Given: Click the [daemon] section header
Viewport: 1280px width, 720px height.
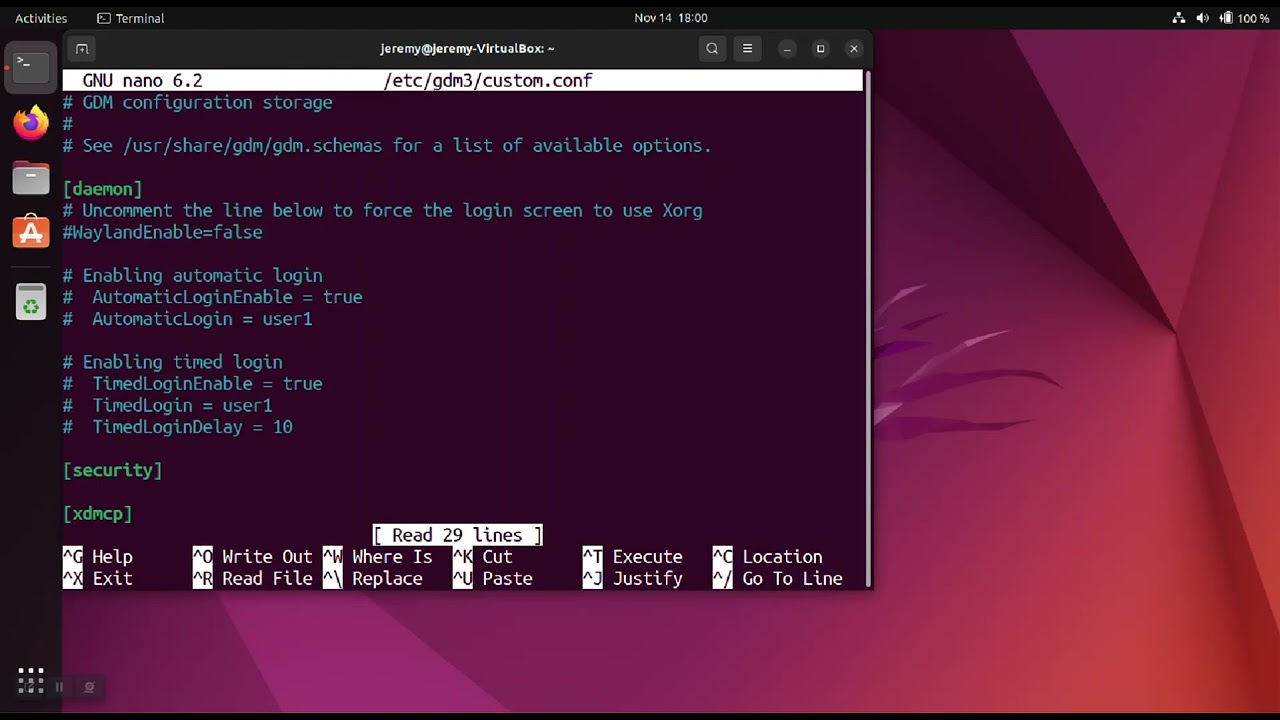Looking at the screenshot, I should [103, 189].
